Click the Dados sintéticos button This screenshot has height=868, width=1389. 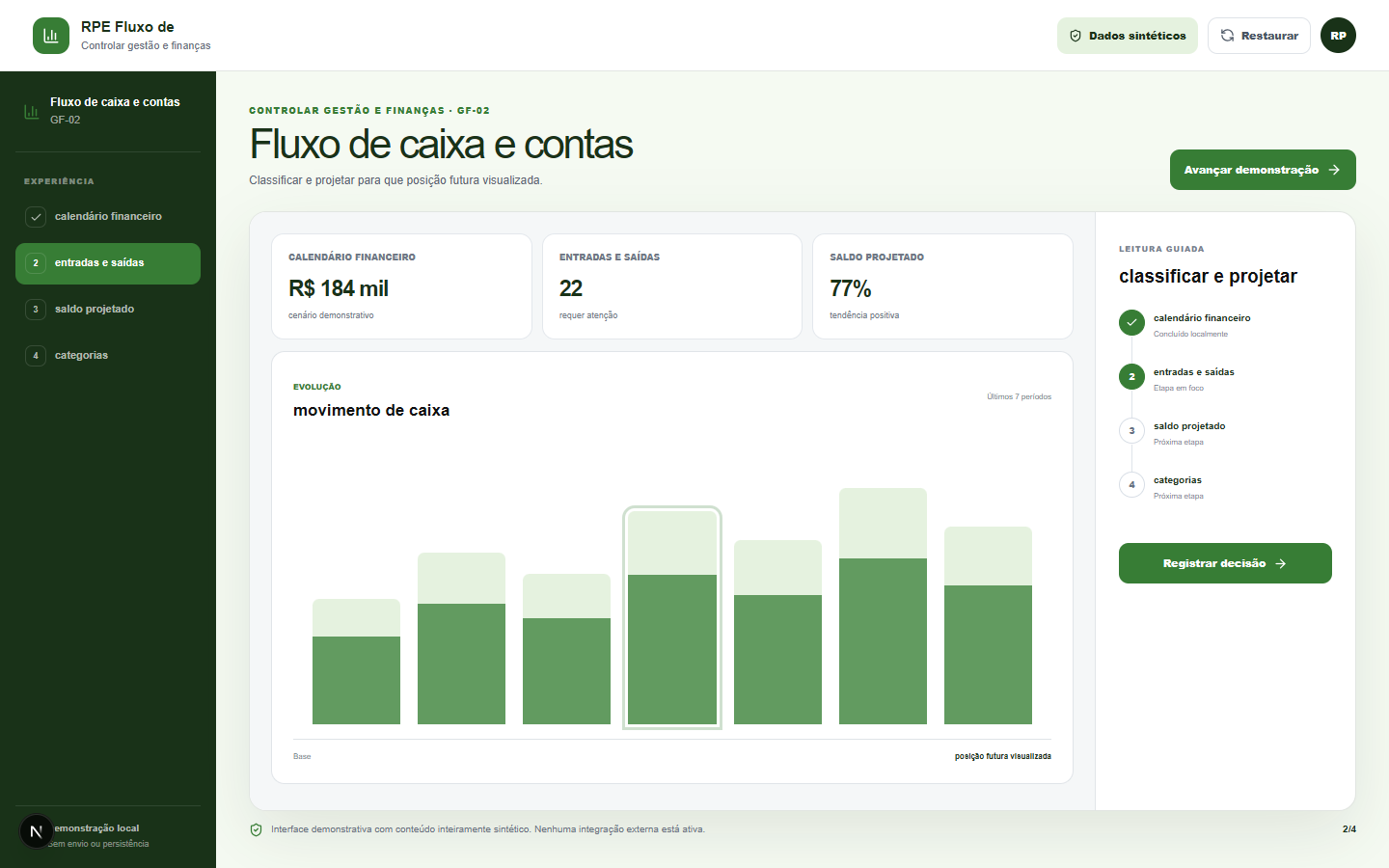tap(1128, 36)
